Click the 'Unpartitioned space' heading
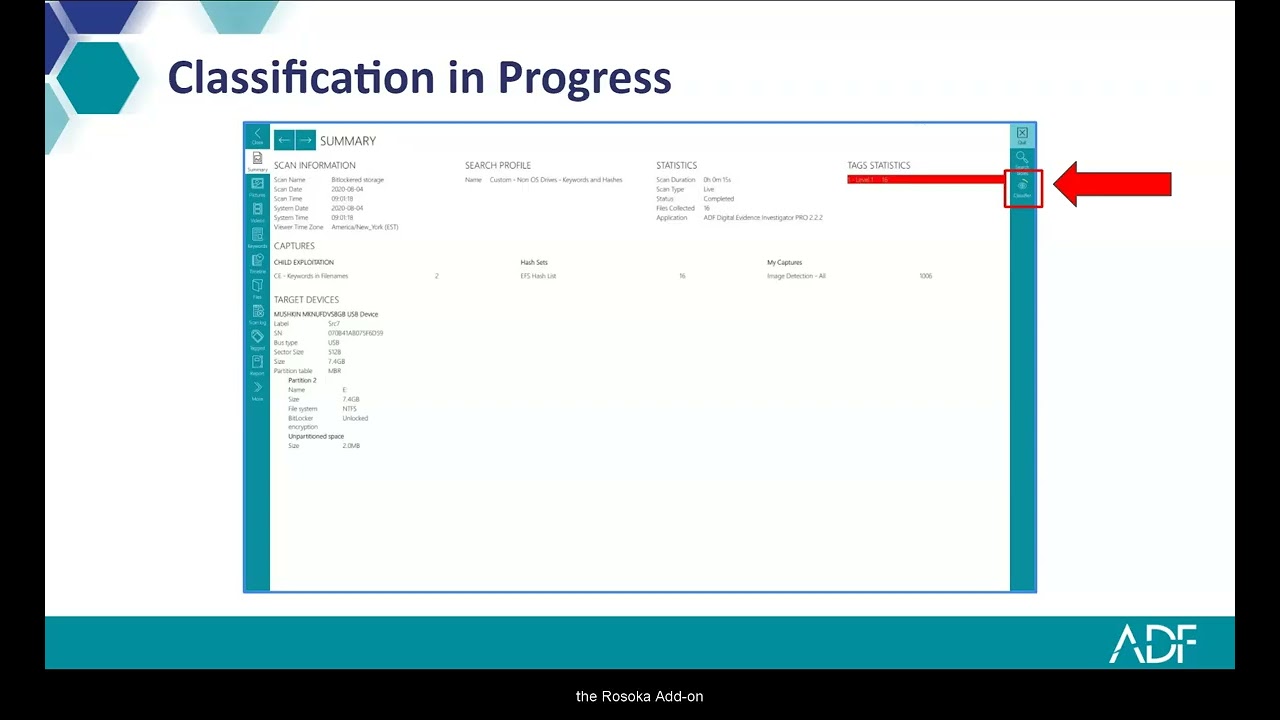The width and height of the screenshot is (1280, 720). pyautogui.click(x=316, y=436)
